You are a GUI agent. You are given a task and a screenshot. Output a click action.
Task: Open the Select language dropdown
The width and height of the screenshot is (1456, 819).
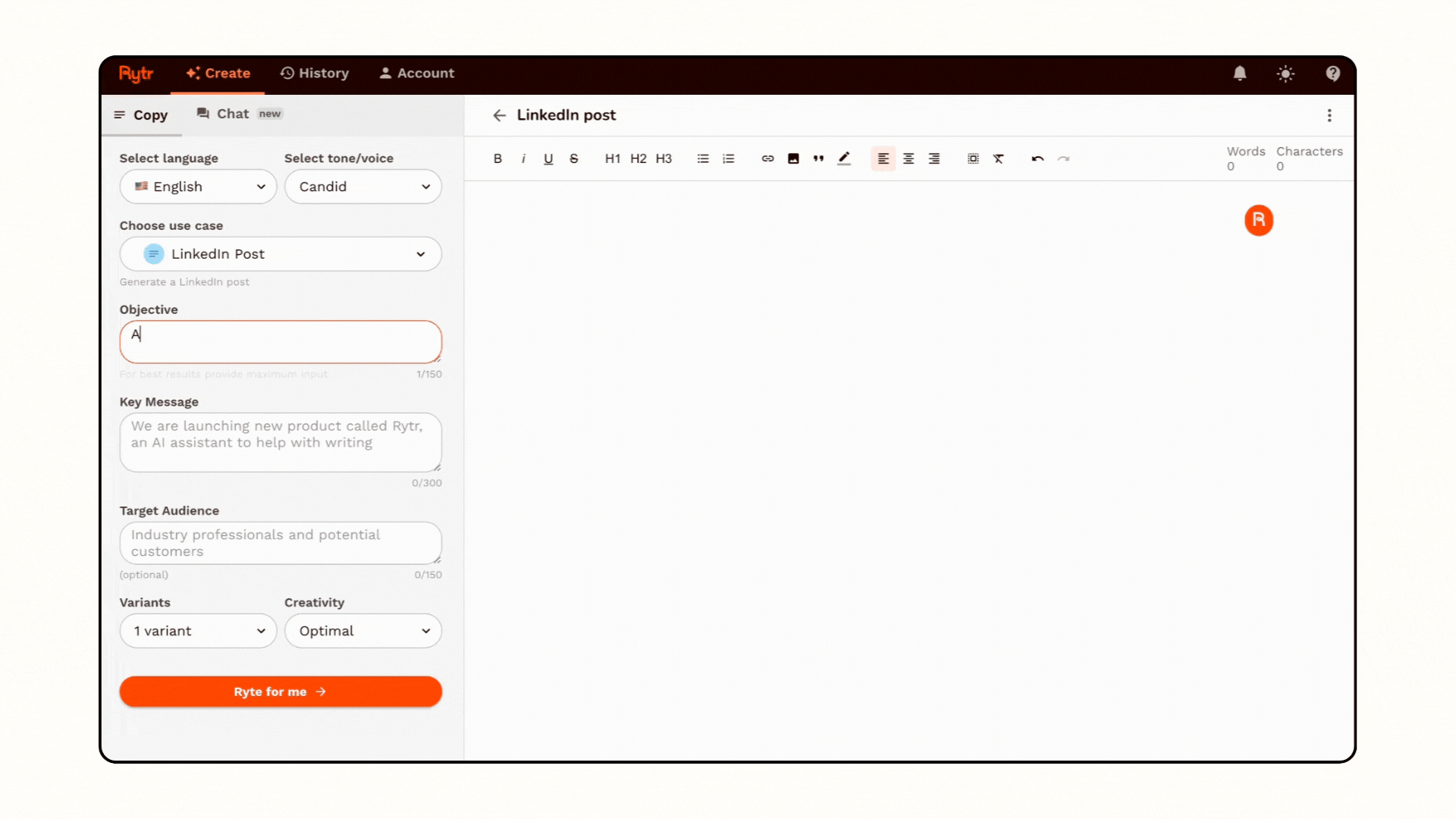[x=197, y=187]
